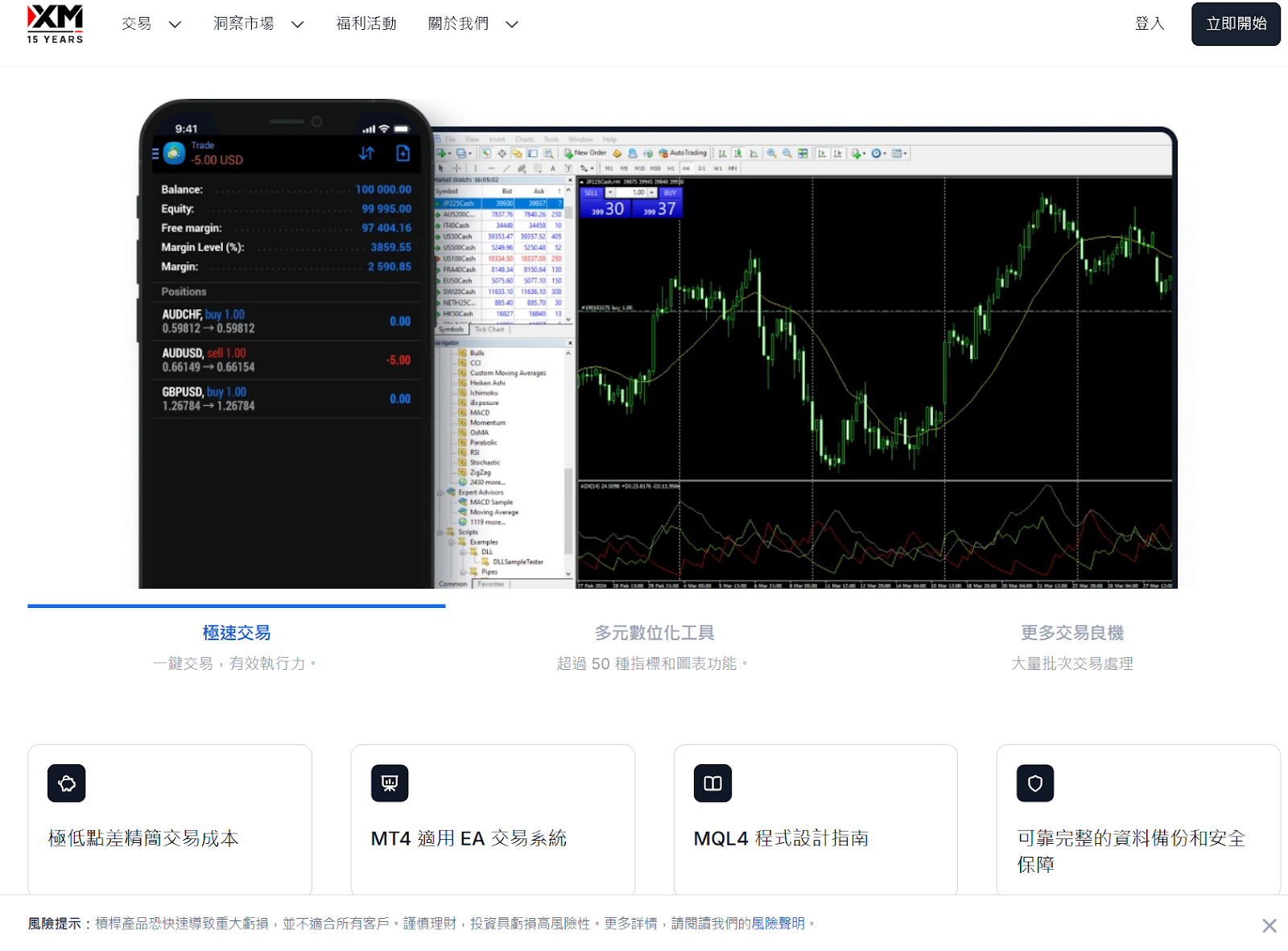This screenshot has width=1288, height=951.
Task: Click the 立即開始 button
Action: 1236,24
